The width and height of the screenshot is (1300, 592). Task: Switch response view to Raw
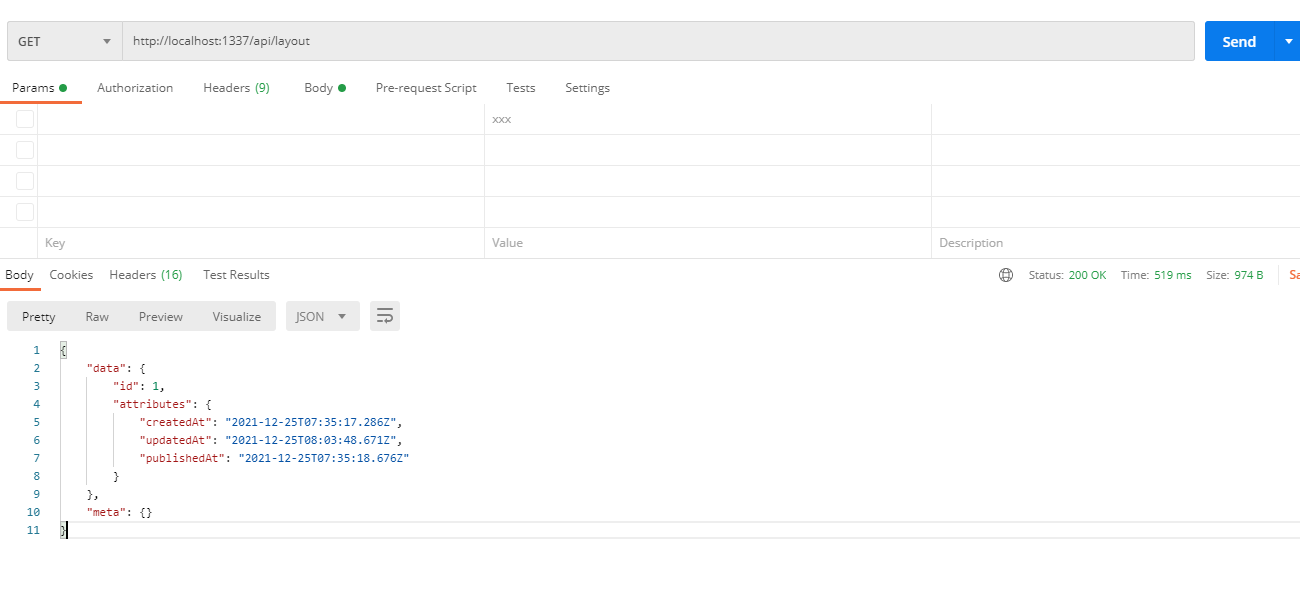97,316
